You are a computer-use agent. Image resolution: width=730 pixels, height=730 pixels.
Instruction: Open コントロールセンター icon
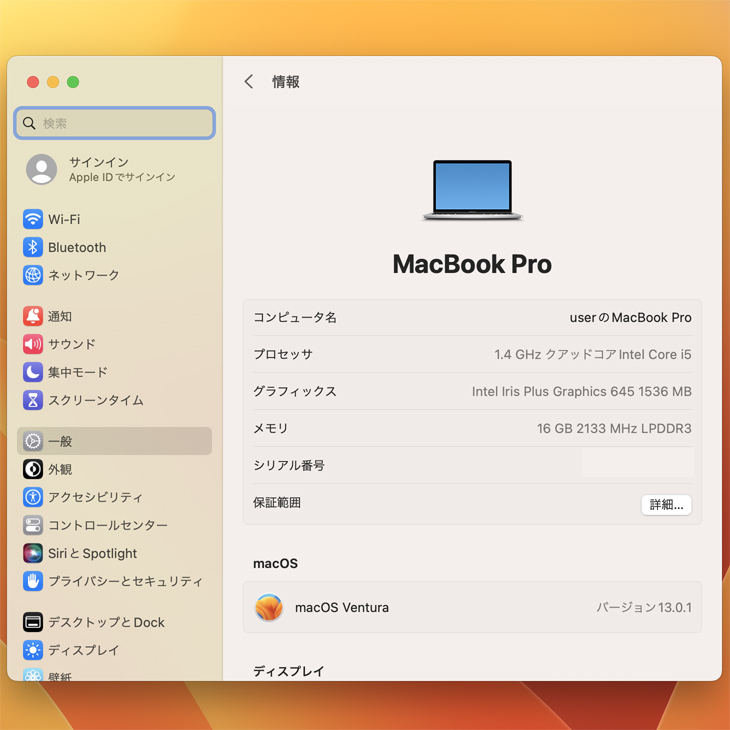coord(33,525)
